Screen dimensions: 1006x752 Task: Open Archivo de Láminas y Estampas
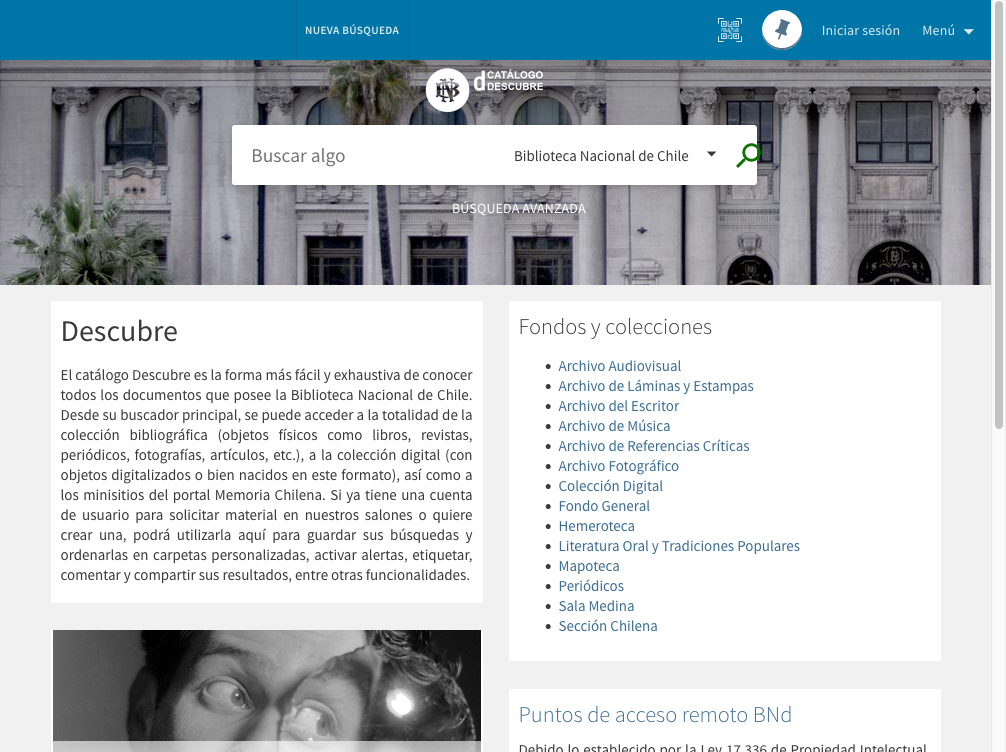tap(655, 386)
